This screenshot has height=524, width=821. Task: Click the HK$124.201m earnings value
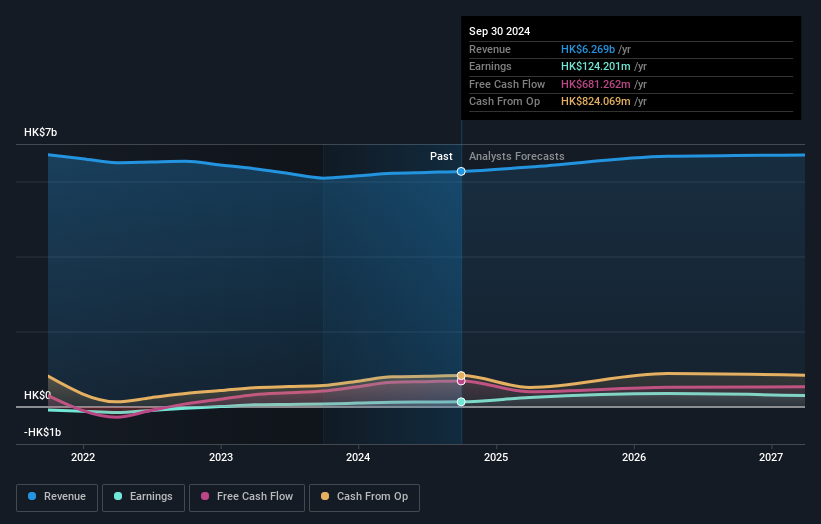click(596, 66)
